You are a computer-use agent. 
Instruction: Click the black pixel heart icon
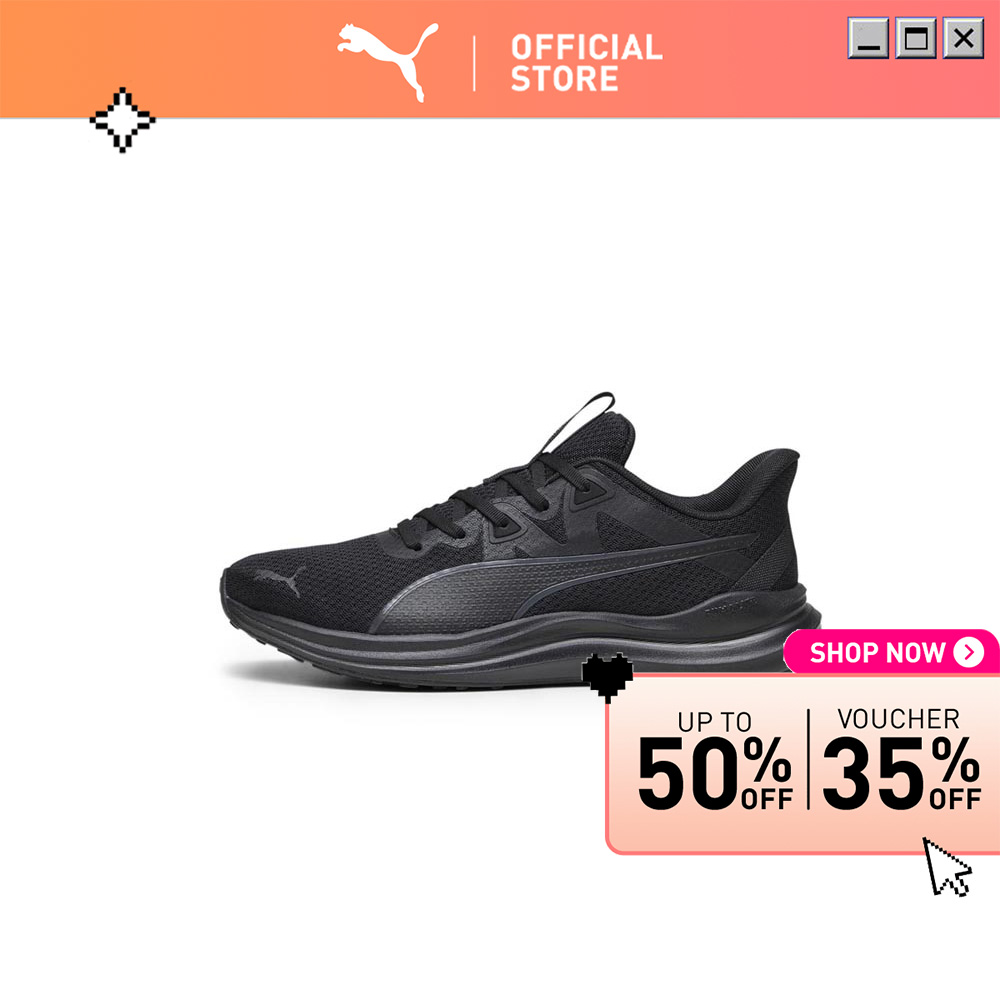(607, 677)
